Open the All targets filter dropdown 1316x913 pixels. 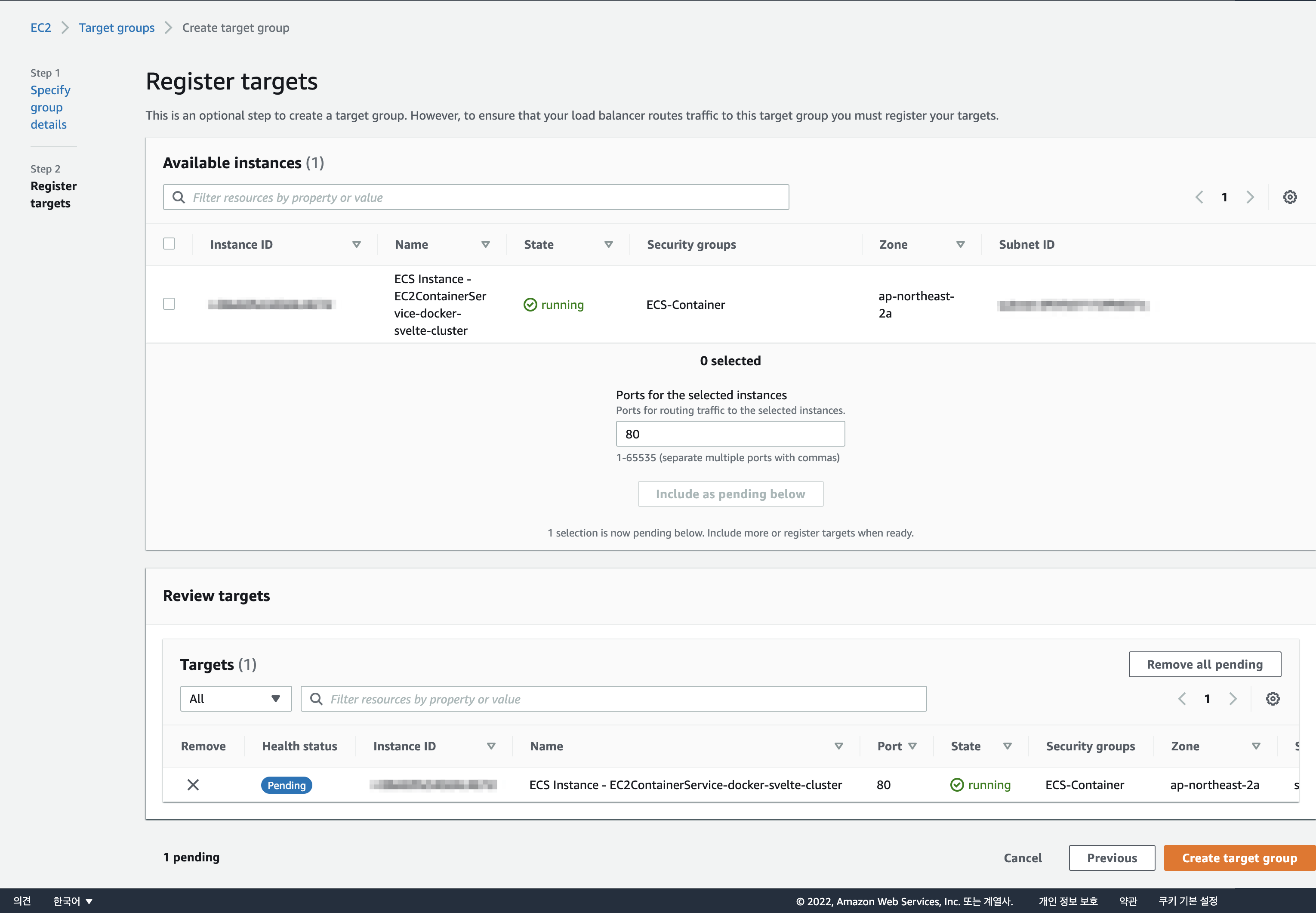(x=236, y=698)
